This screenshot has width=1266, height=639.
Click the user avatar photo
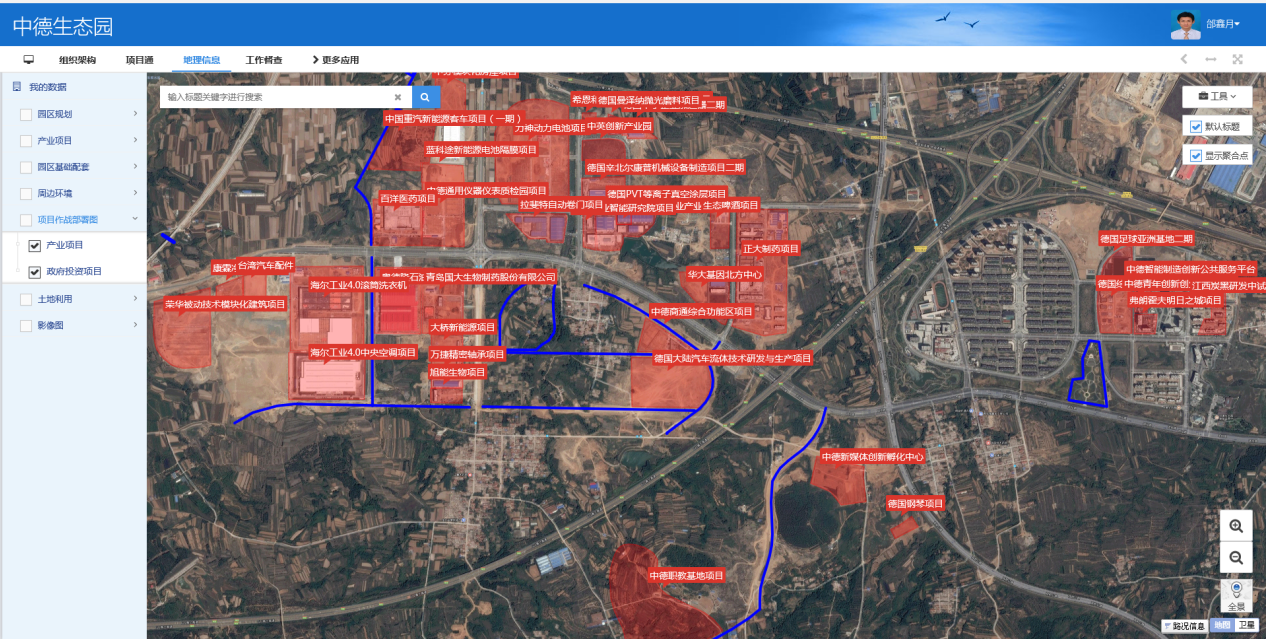pos(1185,23)
